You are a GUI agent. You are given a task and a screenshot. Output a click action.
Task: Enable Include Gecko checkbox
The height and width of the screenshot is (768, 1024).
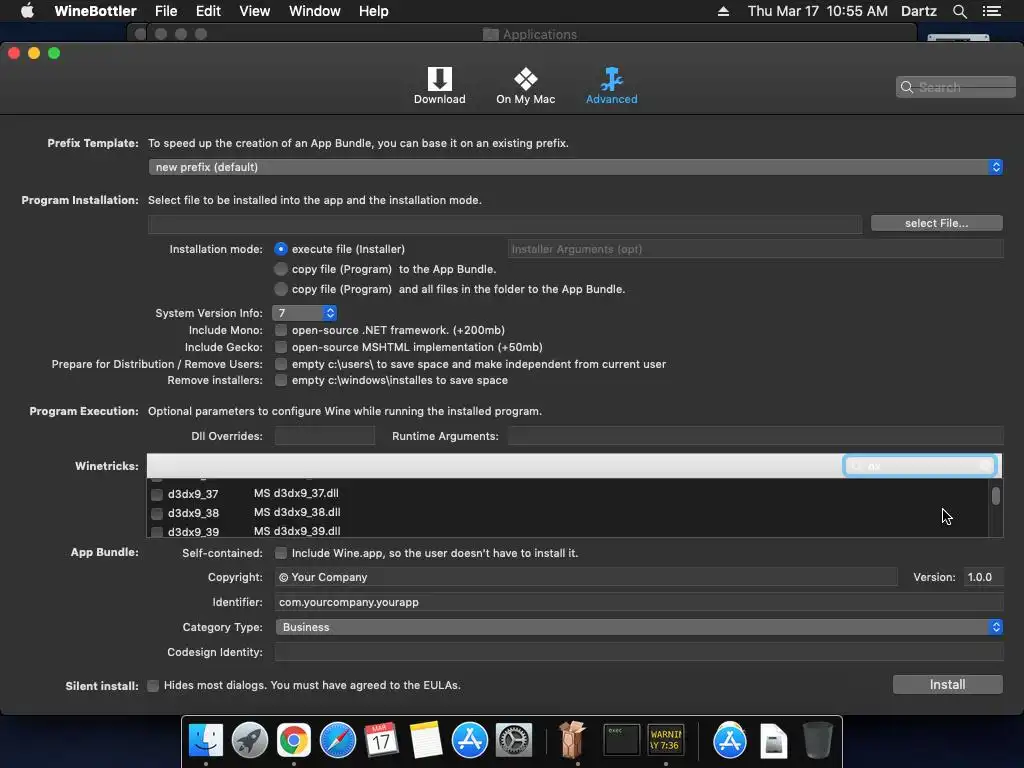[281, 347]
